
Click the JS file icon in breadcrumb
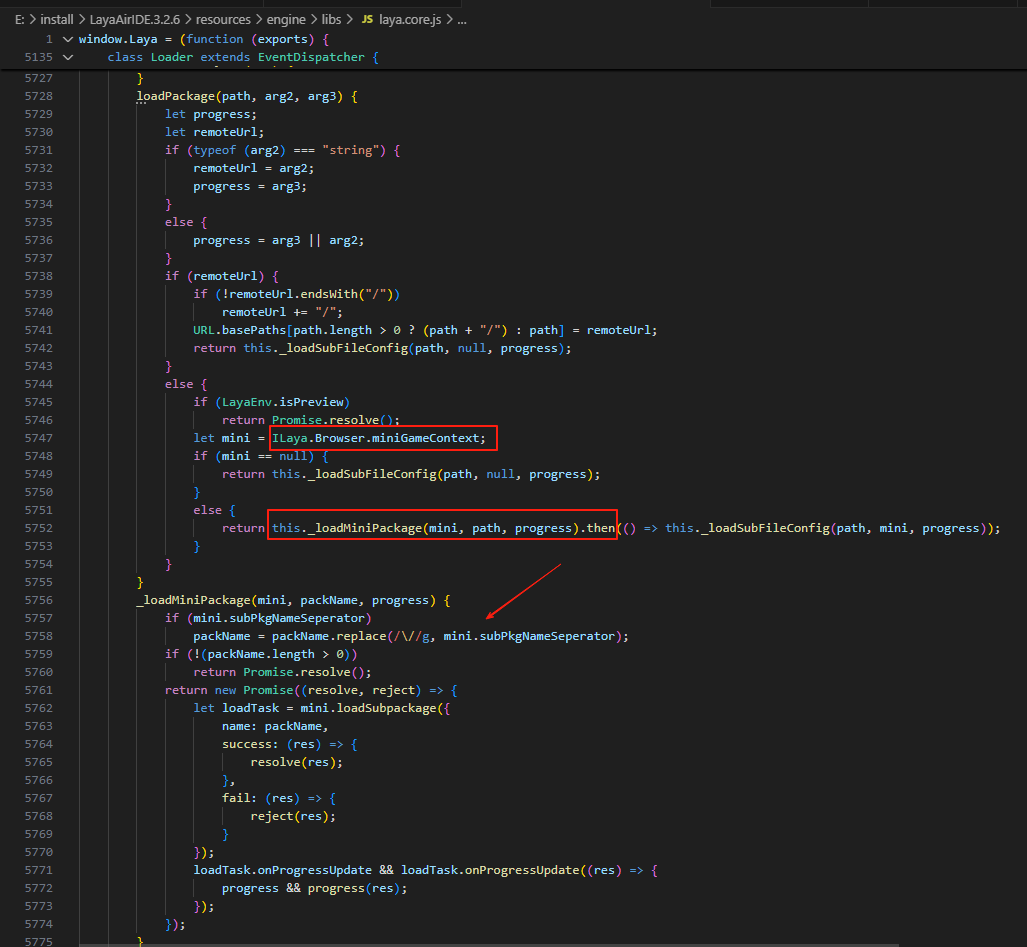coord(367,20)
